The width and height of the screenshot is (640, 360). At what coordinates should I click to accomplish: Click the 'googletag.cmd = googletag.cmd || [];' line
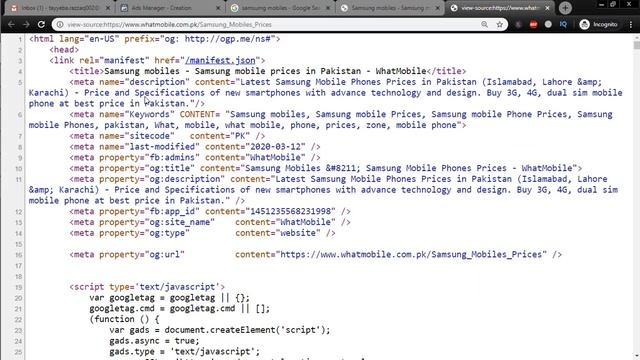(180, 309)
